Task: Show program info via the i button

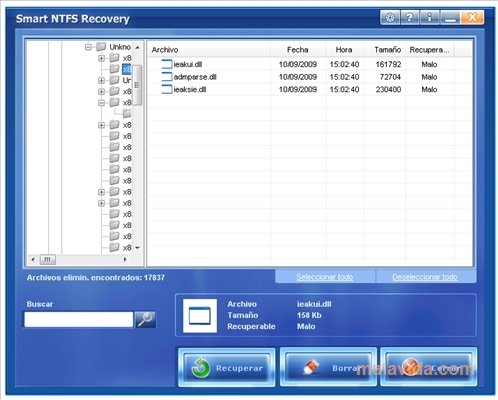Action: (430, 17)
